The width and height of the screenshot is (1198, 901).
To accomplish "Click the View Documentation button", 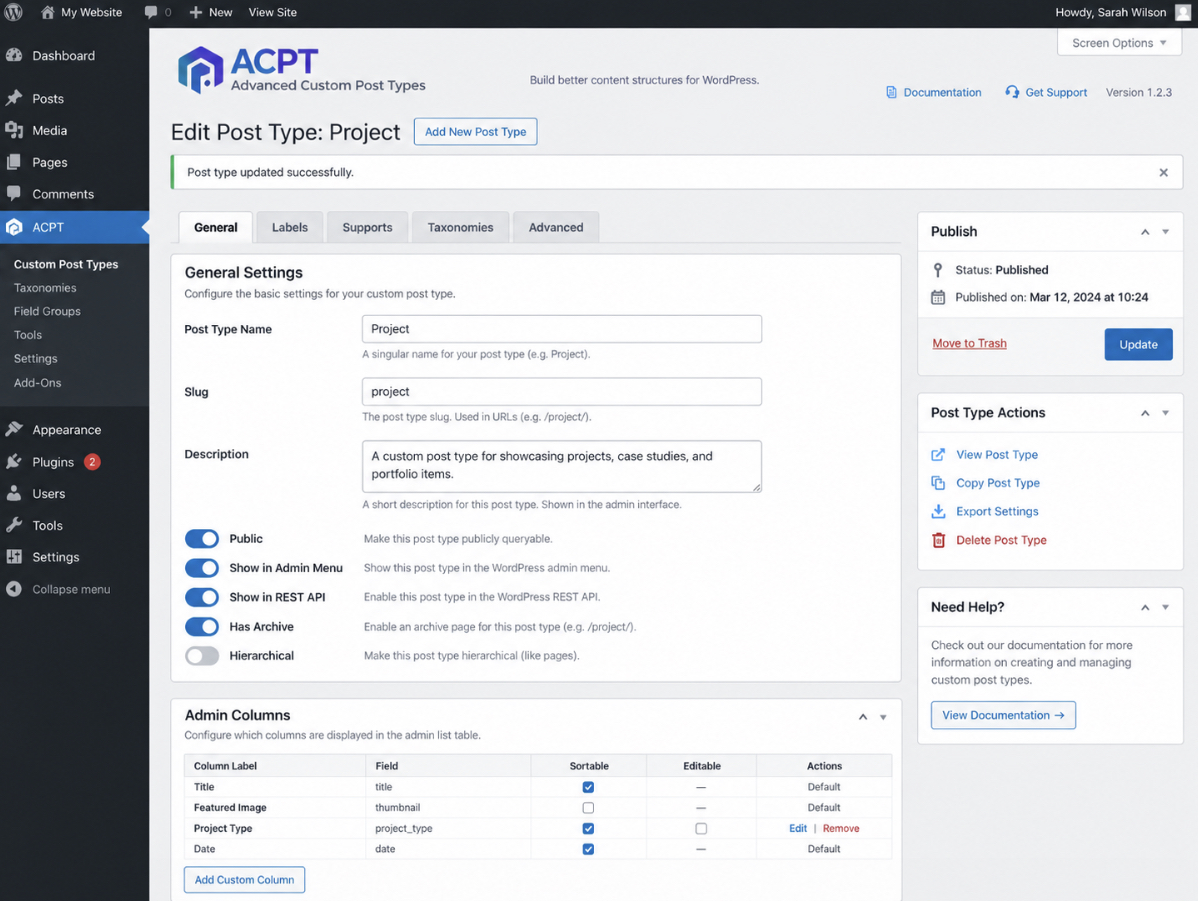I will (x=1002, y=715).
